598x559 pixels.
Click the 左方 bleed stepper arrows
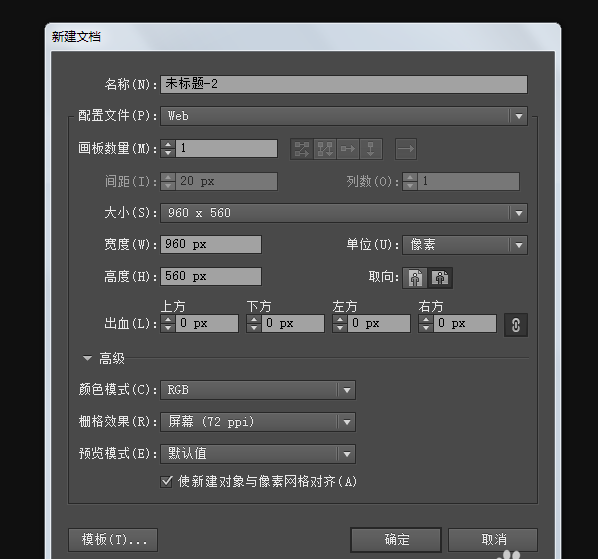pos(340,323)
